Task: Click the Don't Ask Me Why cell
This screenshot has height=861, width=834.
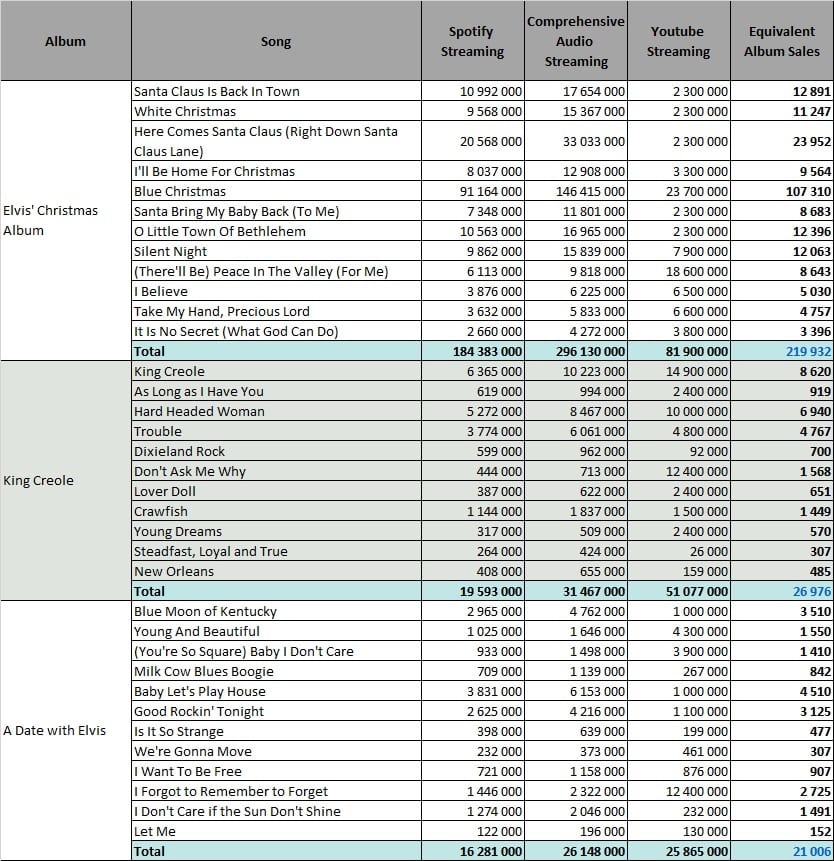Action: (x=276, y=471)
